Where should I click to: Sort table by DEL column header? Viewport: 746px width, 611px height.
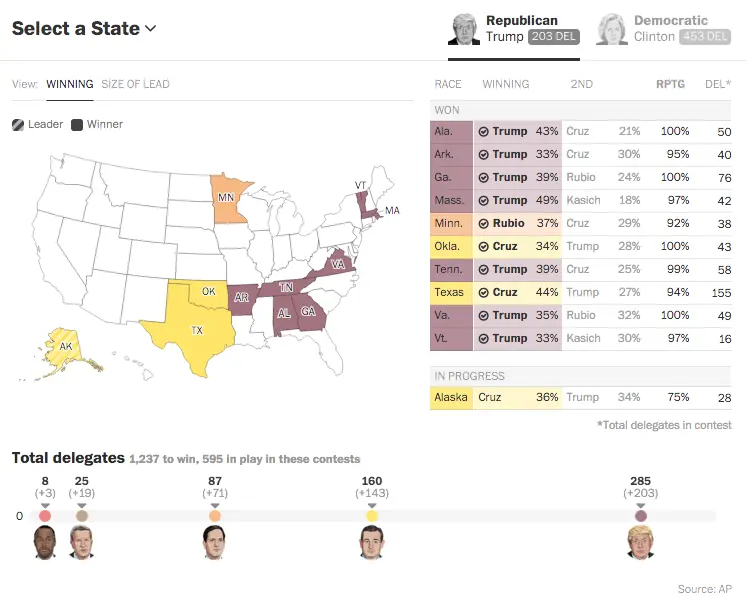coord(718,84)
